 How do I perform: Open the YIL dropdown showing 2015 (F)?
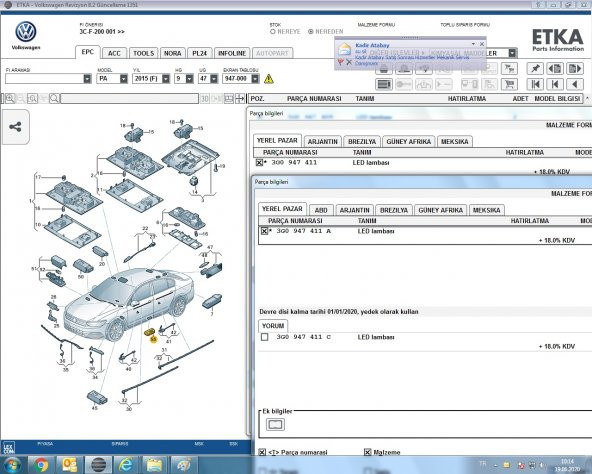[166, 79]
